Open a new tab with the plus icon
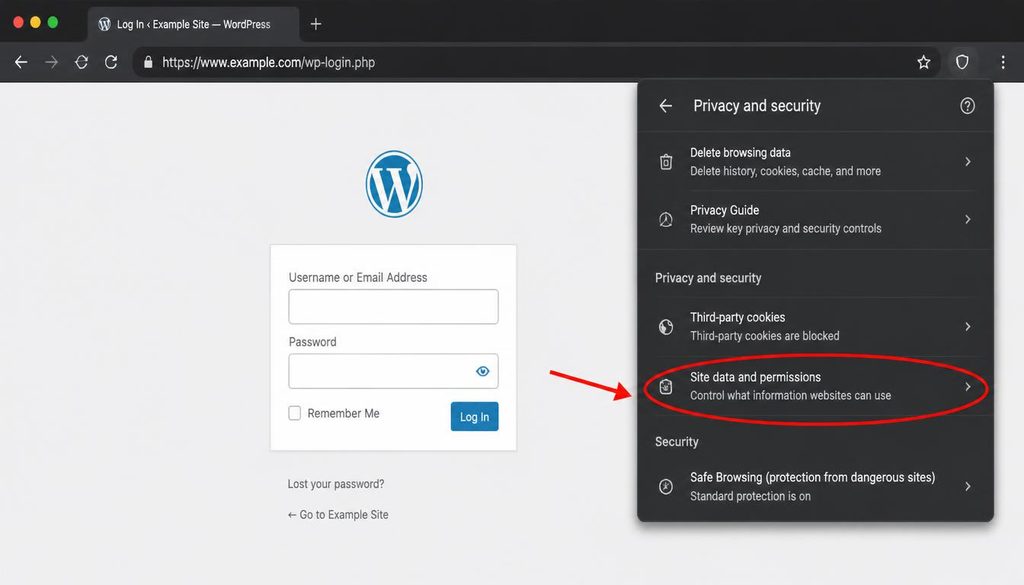This screenshot has width=1024, height=585. pyautogui.click(x=316, y=24)
